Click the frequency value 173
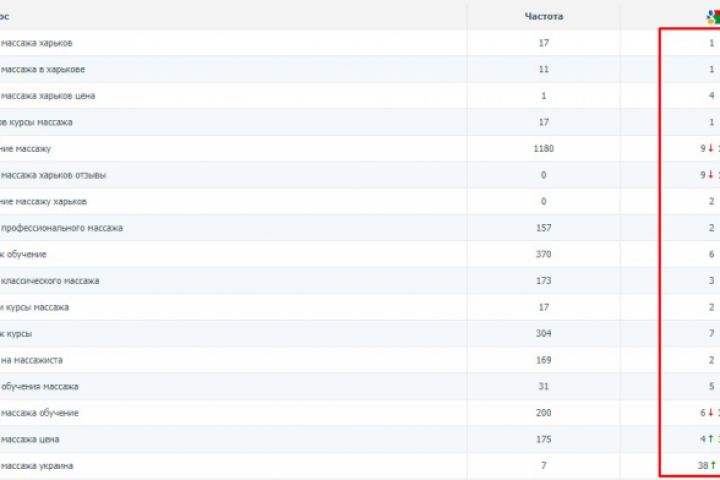Screen dimensions: 720x480 click(x=544, y=281)
